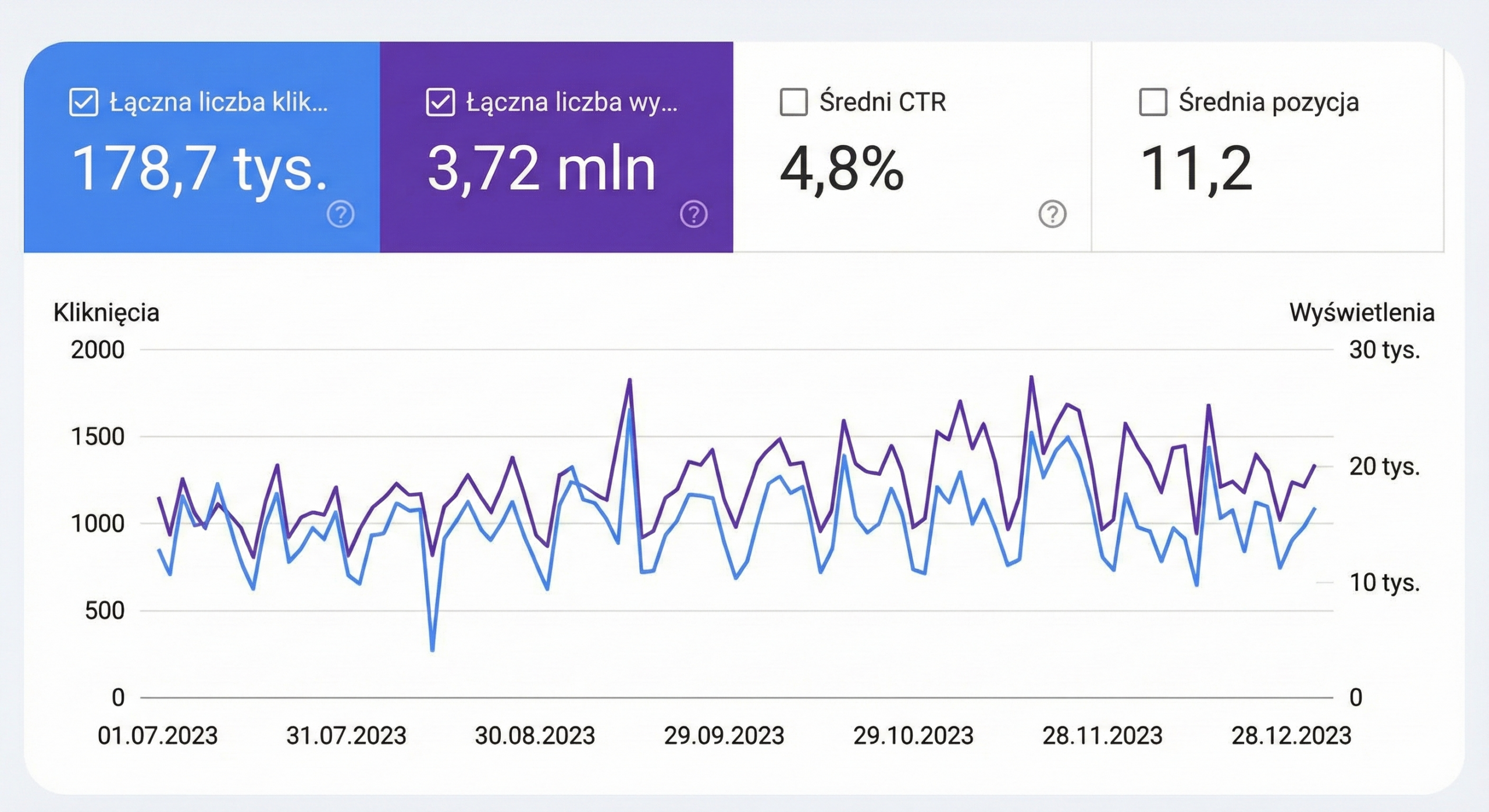The width and height of the screenshot is (1489, 812).
Task: Click the Kliknięcia axis label
Action: pyautogui.click(x=106, y=313)
